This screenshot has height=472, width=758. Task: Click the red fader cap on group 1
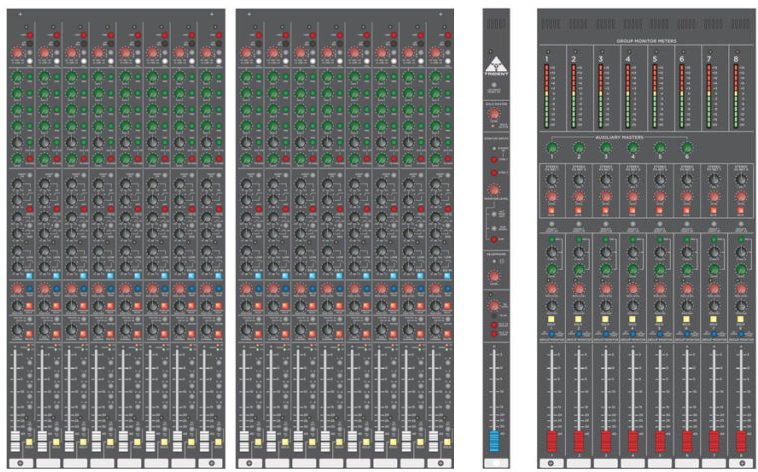click(551, 440)
